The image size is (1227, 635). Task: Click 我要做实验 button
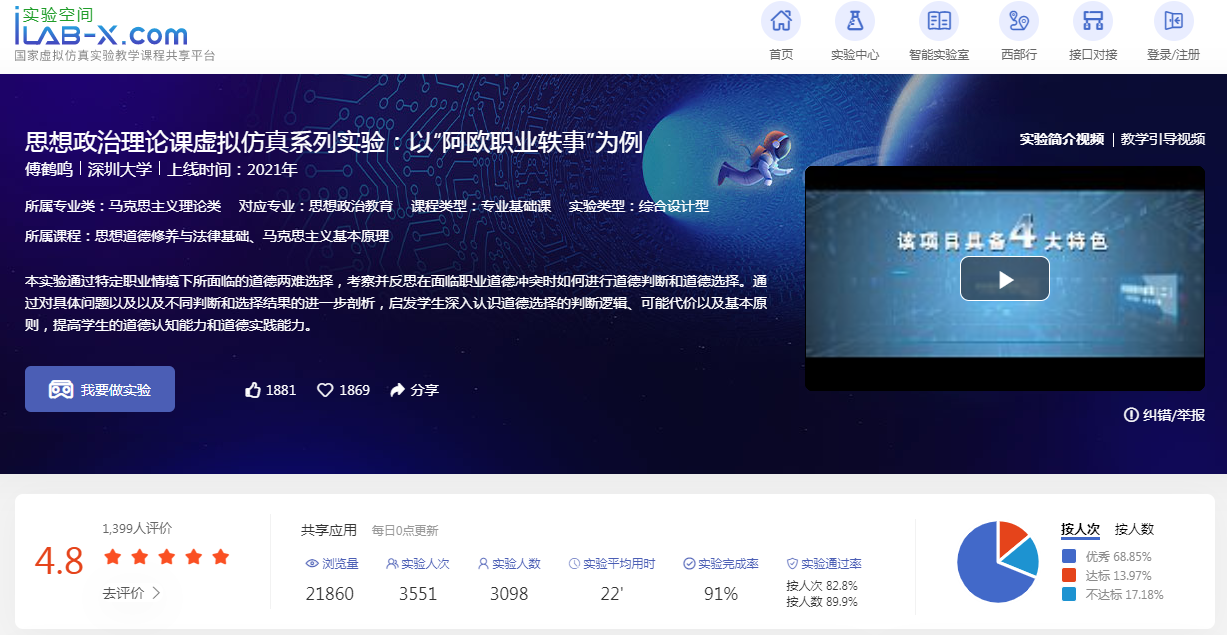pyautogui.click(x=100, y=389)
